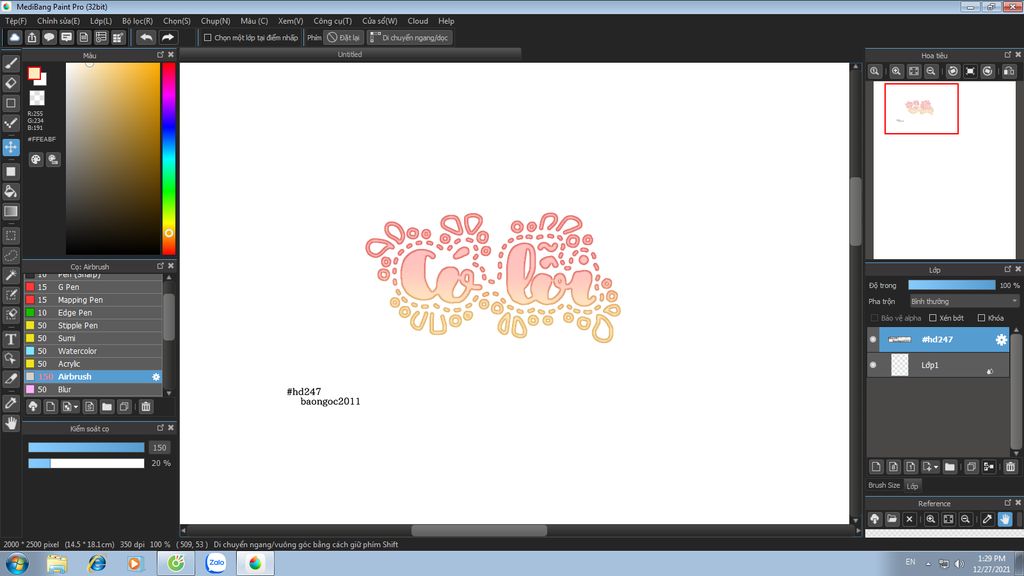Open the Công cụ(T) menu
The height and width of the screenshot is (576, 1024).
(332, 21)
